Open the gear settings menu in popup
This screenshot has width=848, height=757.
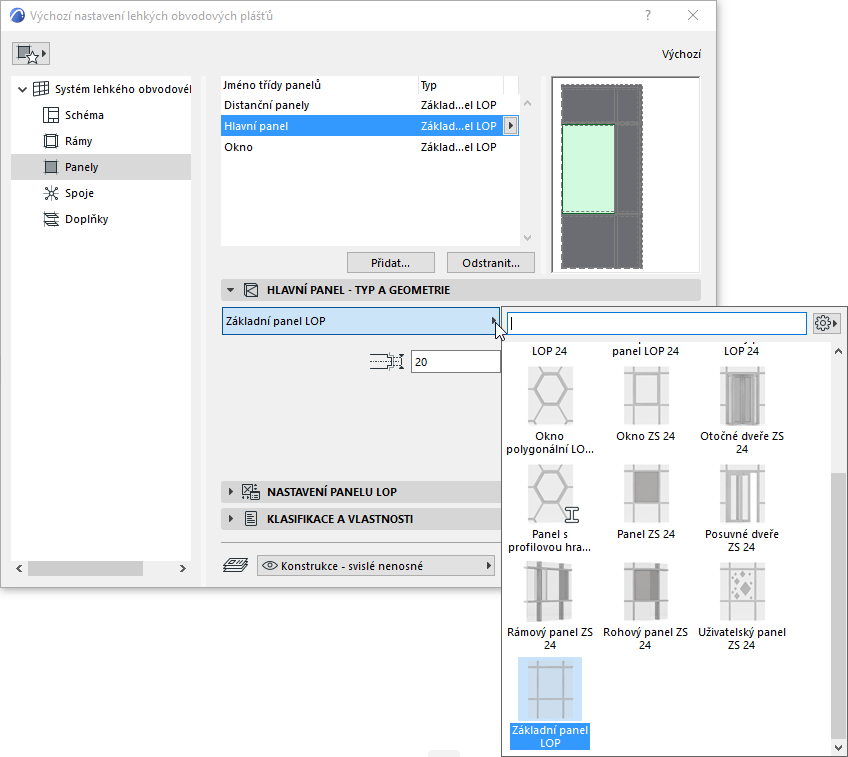coord(826,323)
